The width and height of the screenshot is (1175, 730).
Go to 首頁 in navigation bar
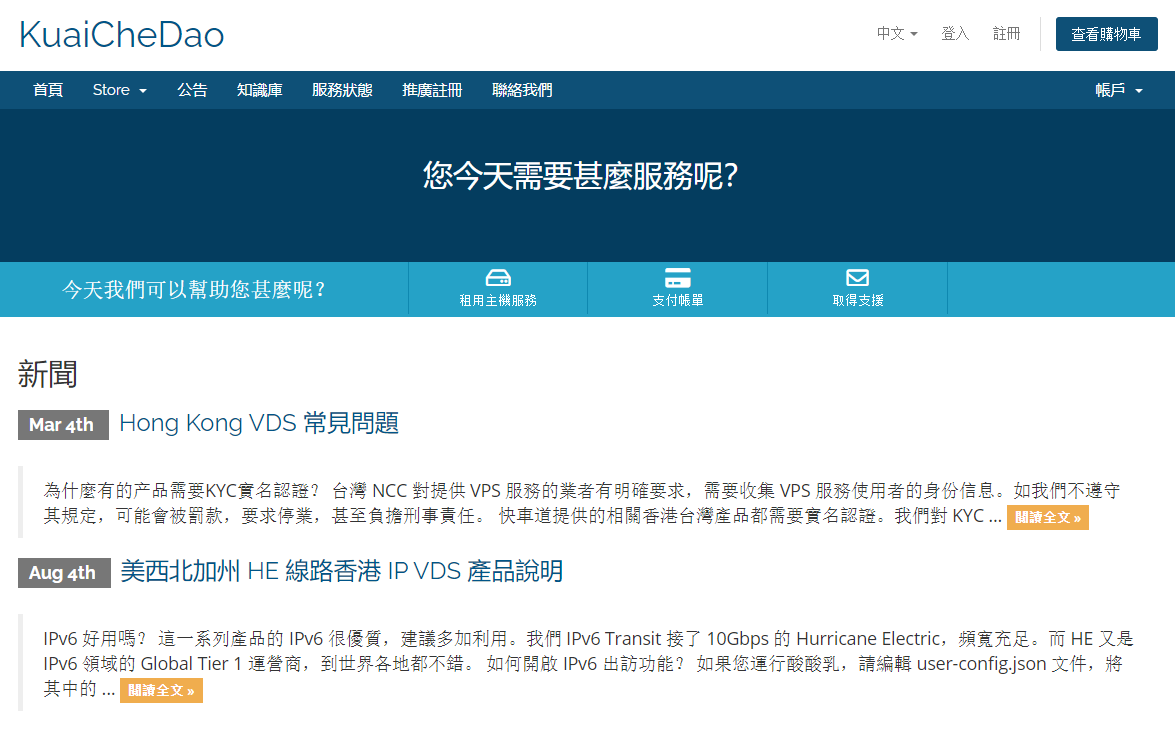click(48, 90)
